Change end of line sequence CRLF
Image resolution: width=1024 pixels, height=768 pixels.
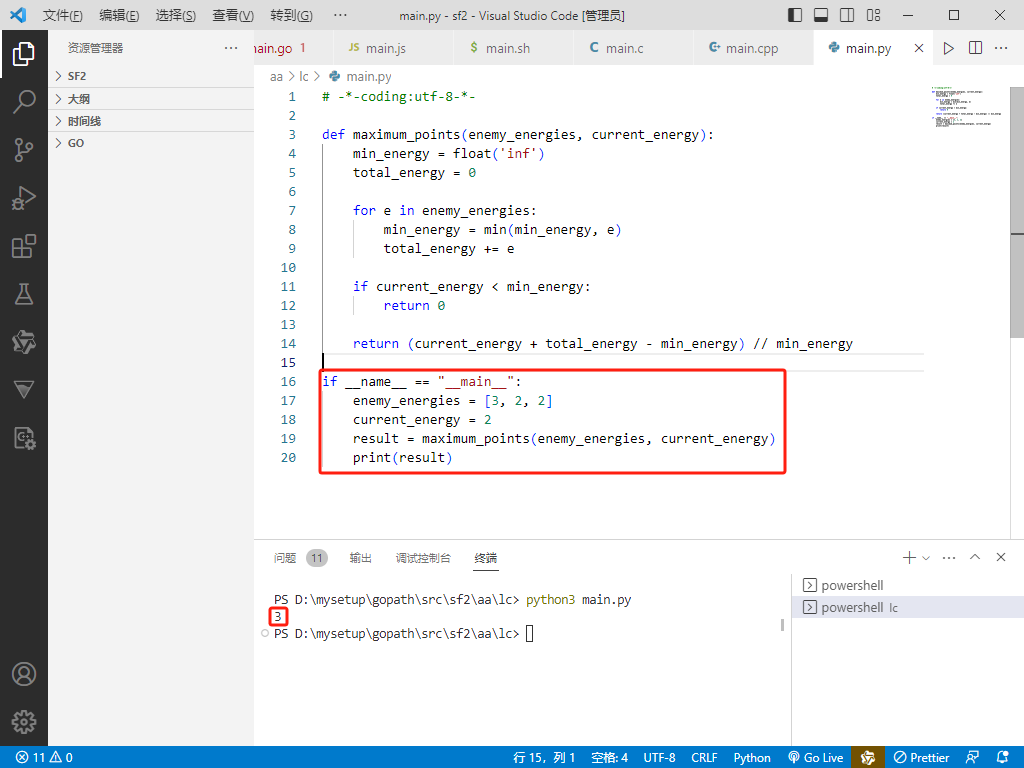pos(704,758)
